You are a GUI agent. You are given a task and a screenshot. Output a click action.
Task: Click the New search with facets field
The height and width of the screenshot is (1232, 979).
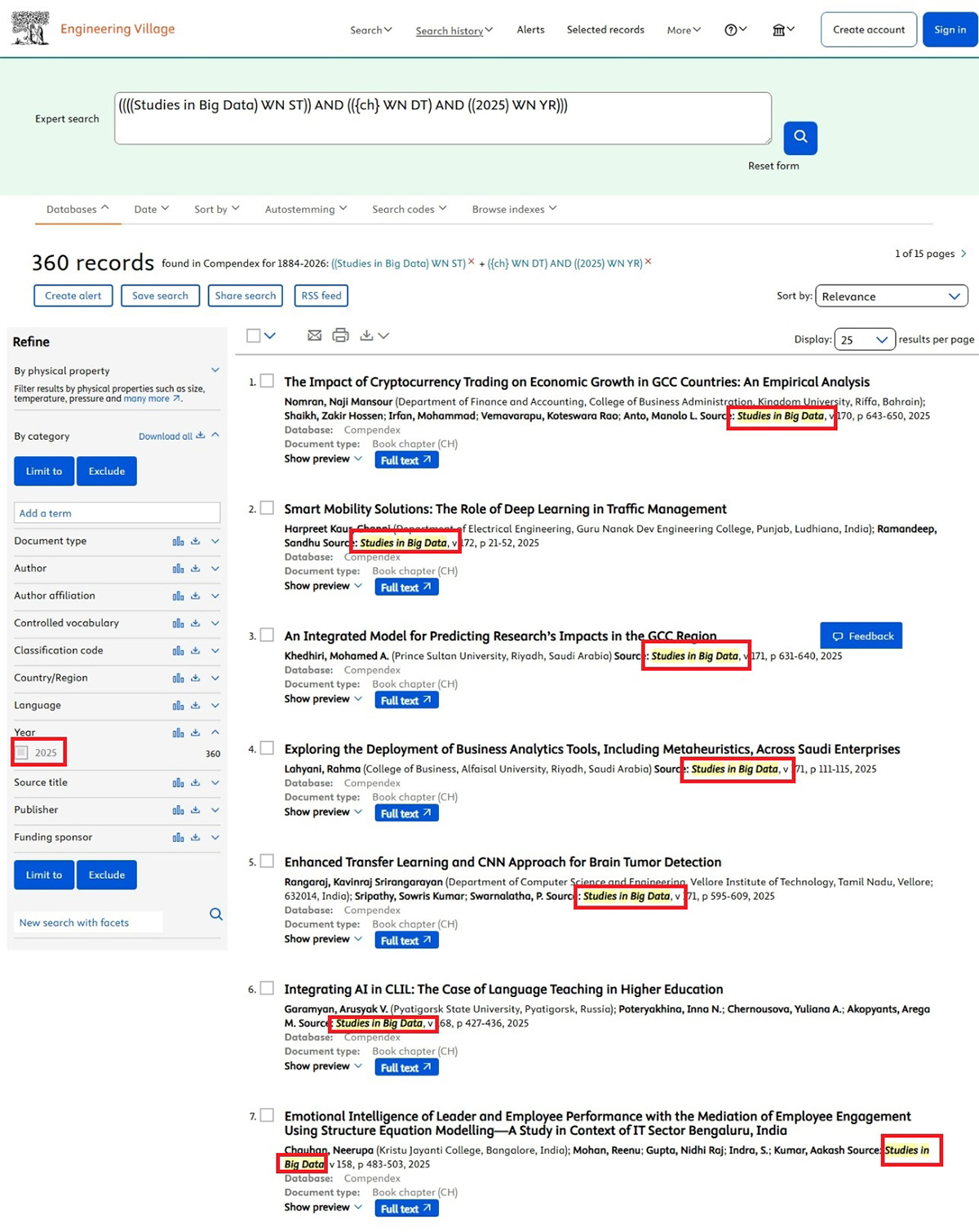click(88, 922)
